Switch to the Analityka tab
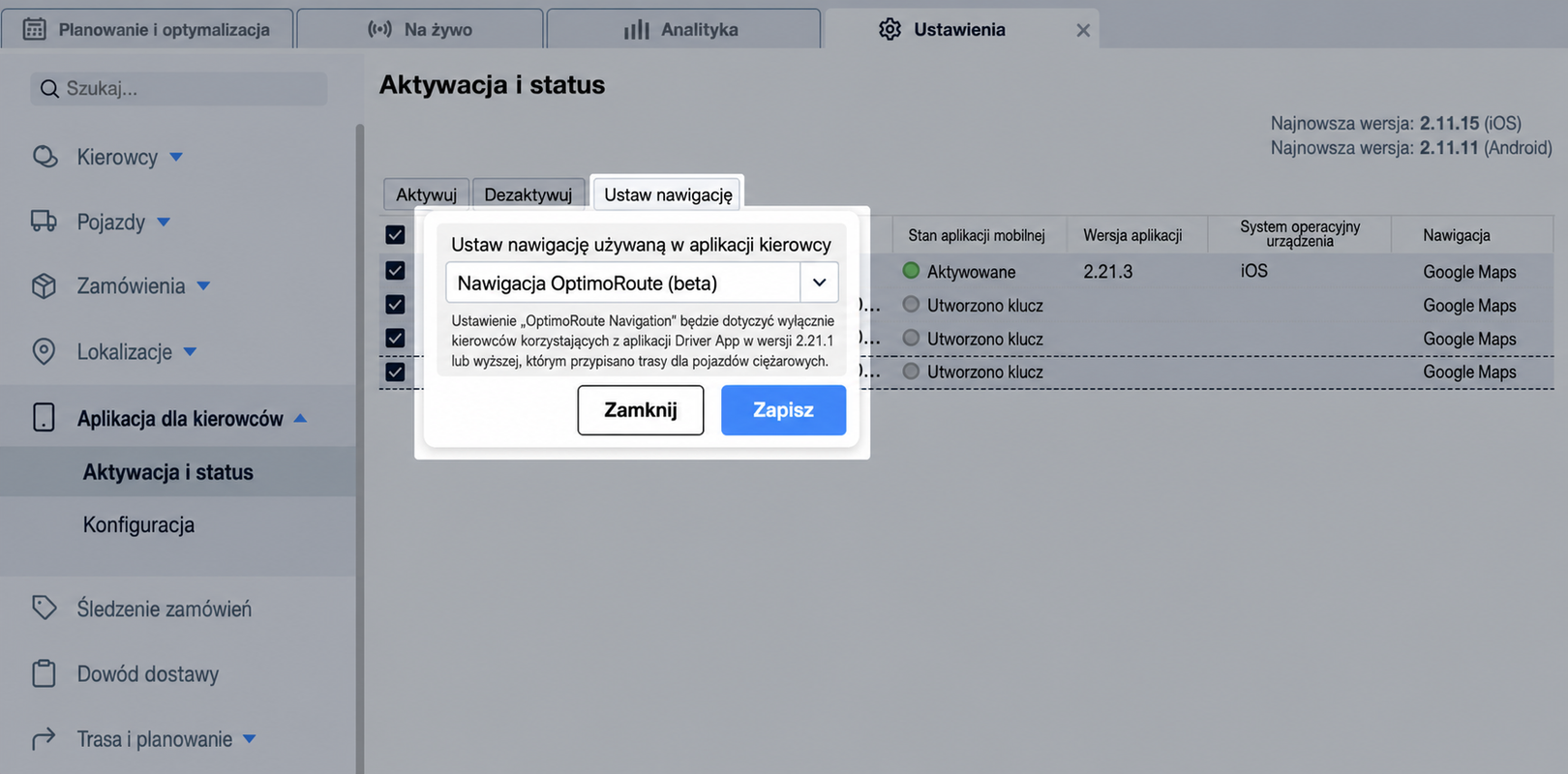This screenshot has height=774, width=1568. tap(683, 29)
